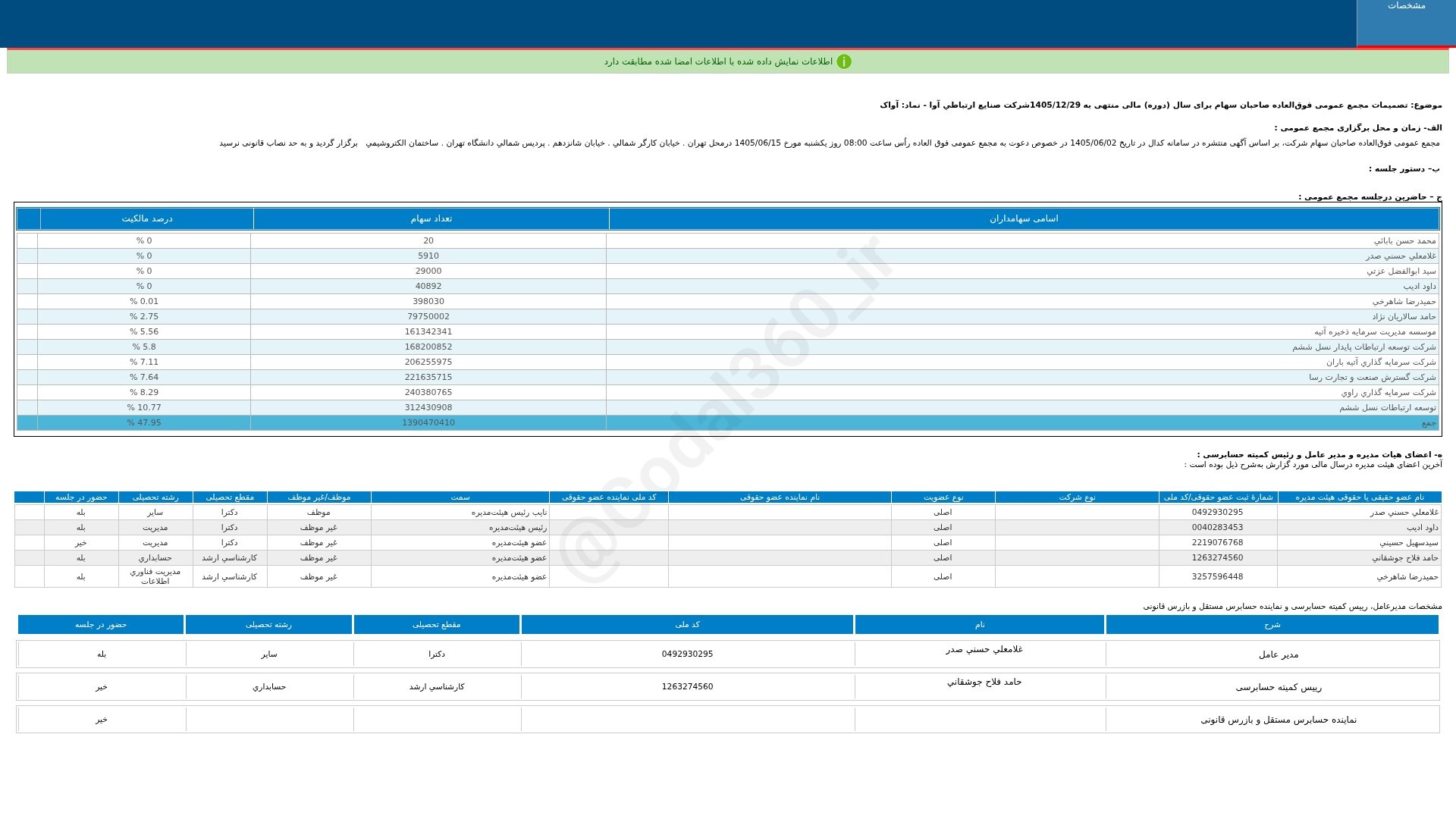Click share count 79750002

pyautogui.click(x=428, y=316)
